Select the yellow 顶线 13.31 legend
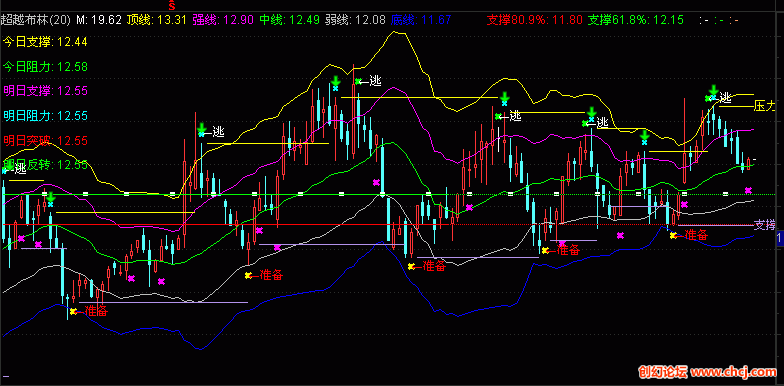Image resolution: width=784 pixels, height=386 pixels. [x=156, y=20]
